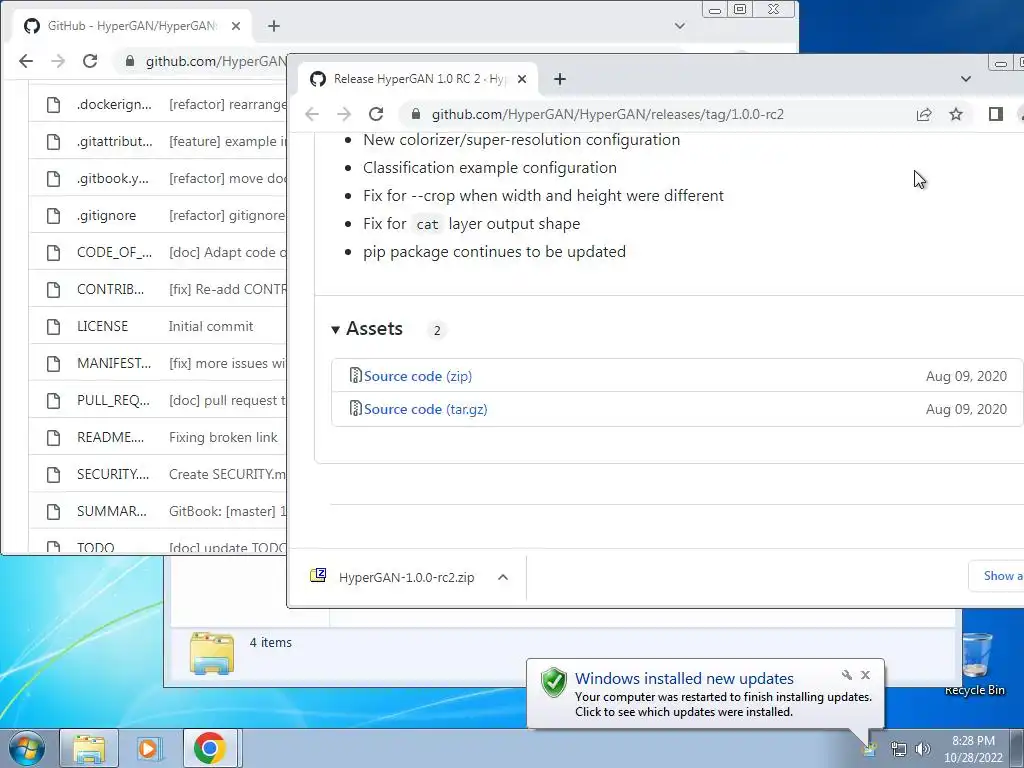This screenshot has width=1024, height=768.
Task: Open Windows Explorer from taskbar
Action: coord(89,748)
